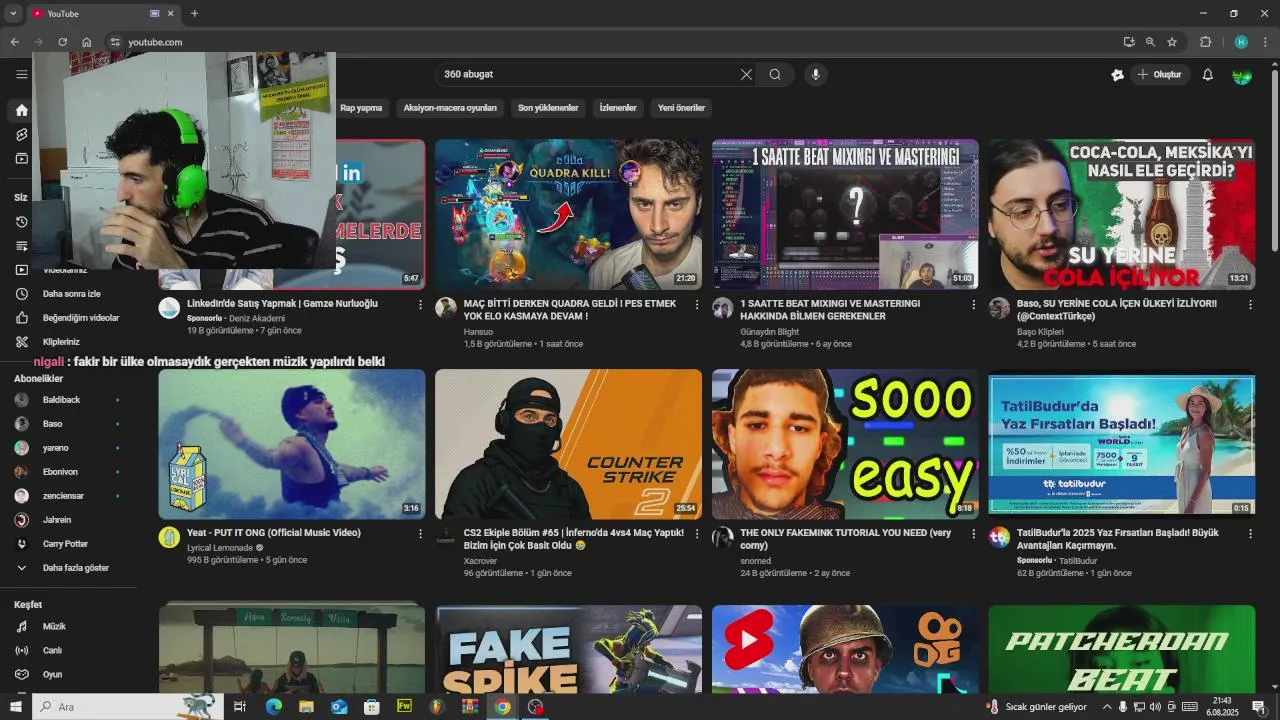This screenshot has width=1280, height=720.
Task: Reload the page in Chrome
Action: tap(62, 42)
